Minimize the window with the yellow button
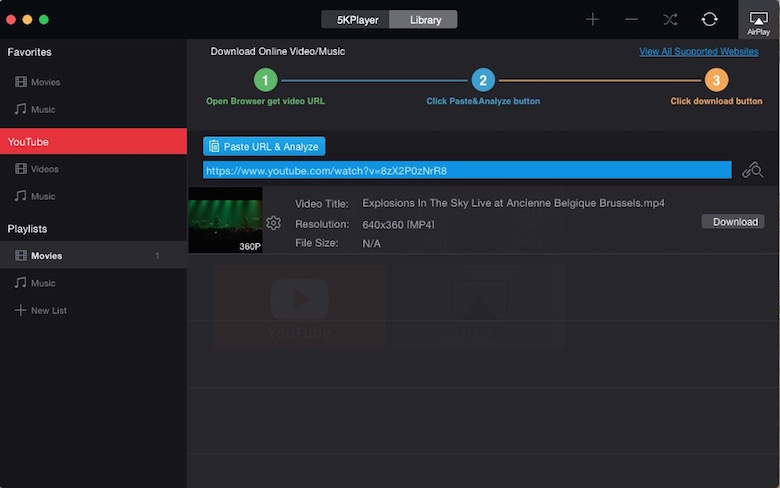This screenshot has height=488, width=780. [x=27, y=19]
